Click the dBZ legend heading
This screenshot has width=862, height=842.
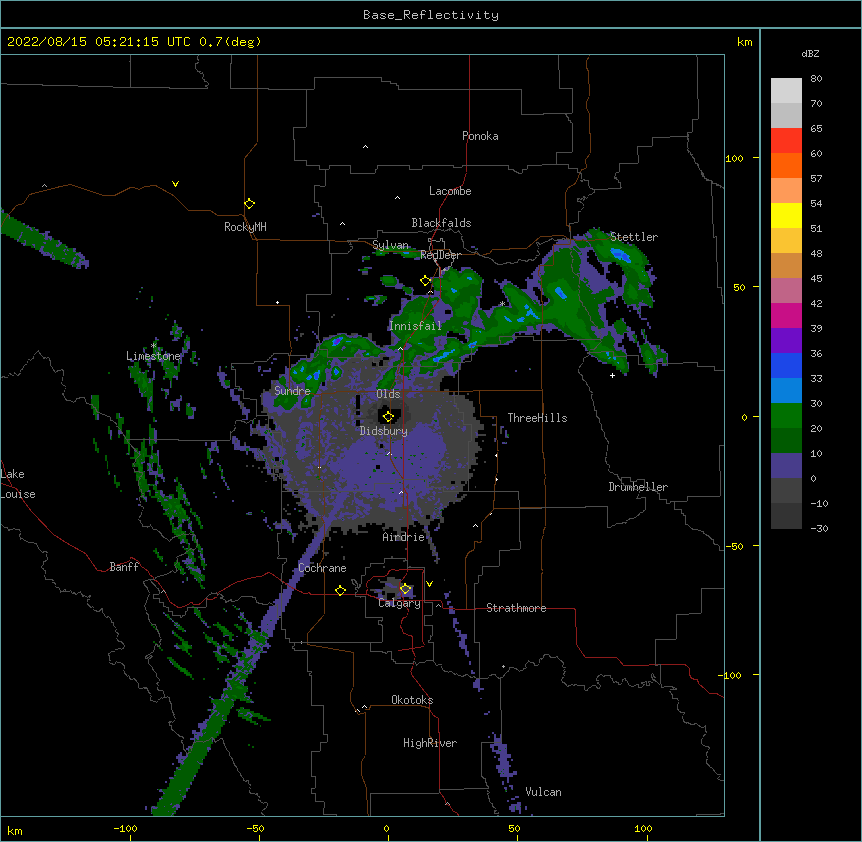click(x=810, y=53)
